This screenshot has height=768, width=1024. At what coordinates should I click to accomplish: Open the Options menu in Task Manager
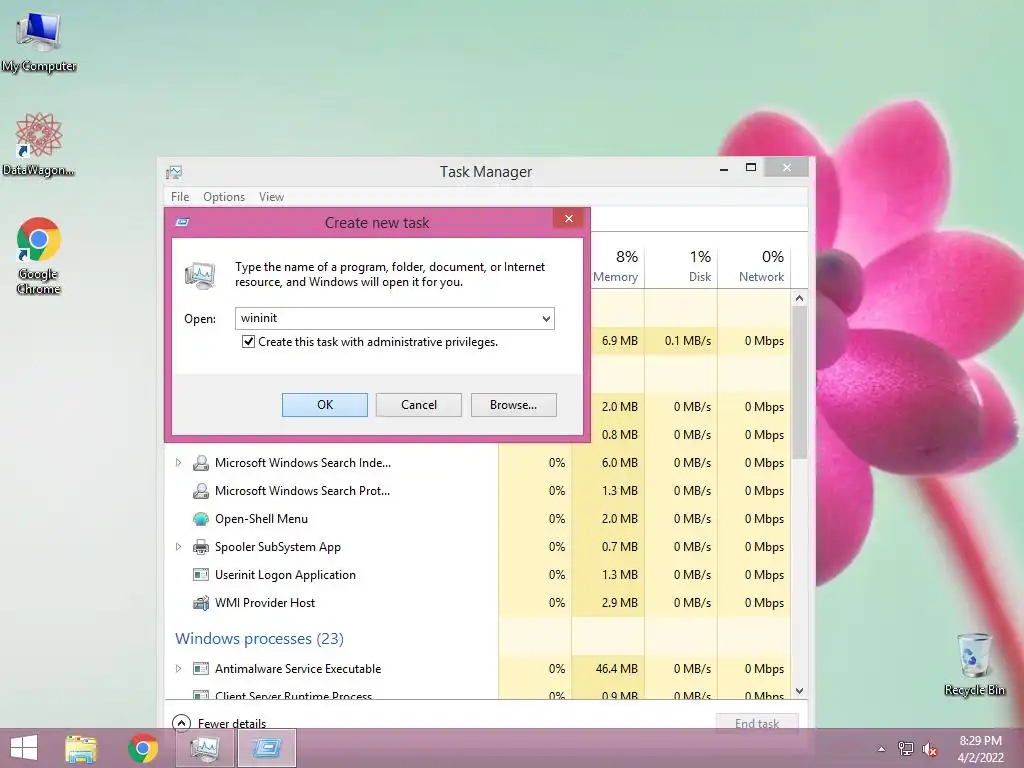click(x=224, y=197)
